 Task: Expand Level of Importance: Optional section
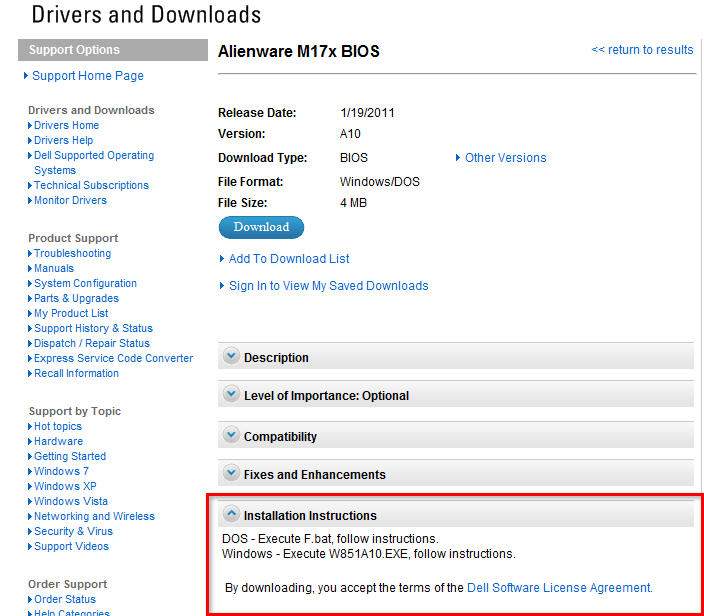click(x=456, y=395)
